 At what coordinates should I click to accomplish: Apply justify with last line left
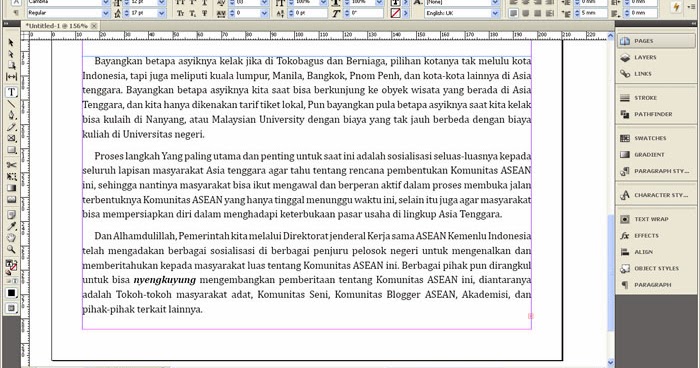pos(514,13)
